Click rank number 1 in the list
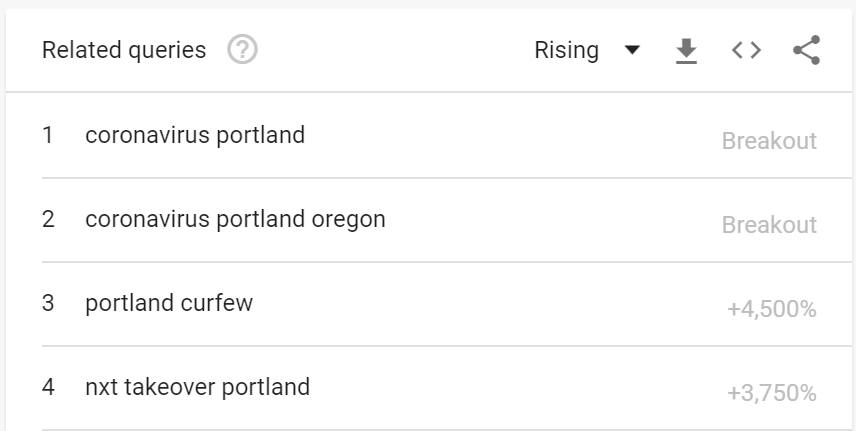This screenshot has width=856, height=431. click(x=48, y=135)
